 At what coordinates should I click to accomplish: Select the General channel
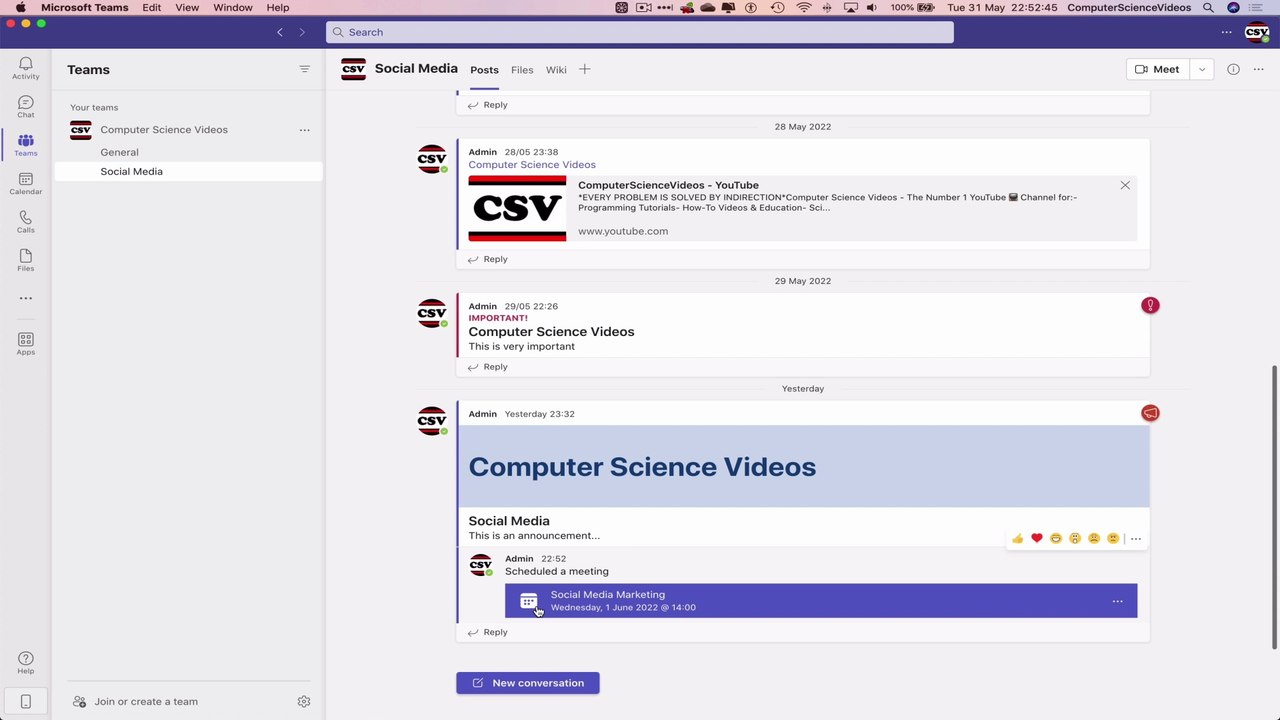coord(119,153)
